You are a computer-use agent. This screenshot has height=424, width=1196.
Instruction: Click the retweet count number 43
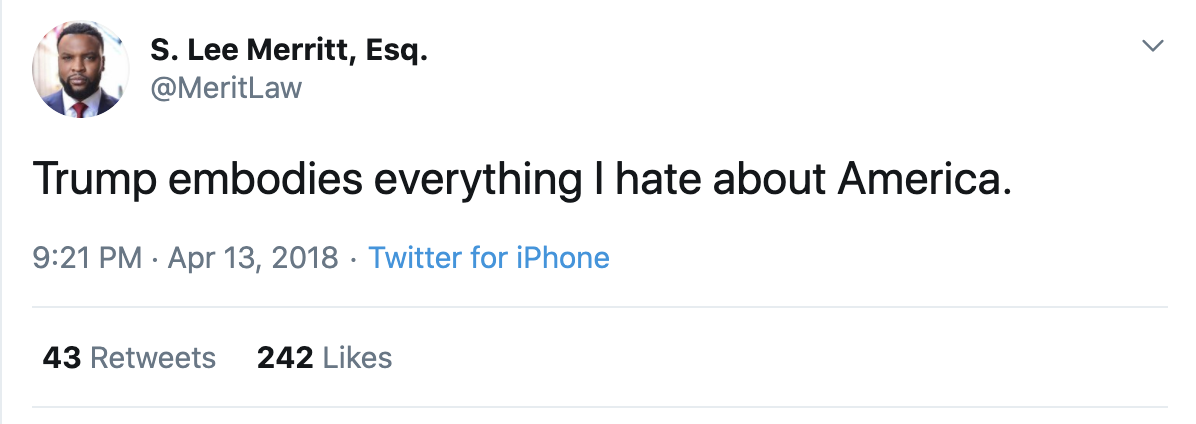(x=61, y=358)
